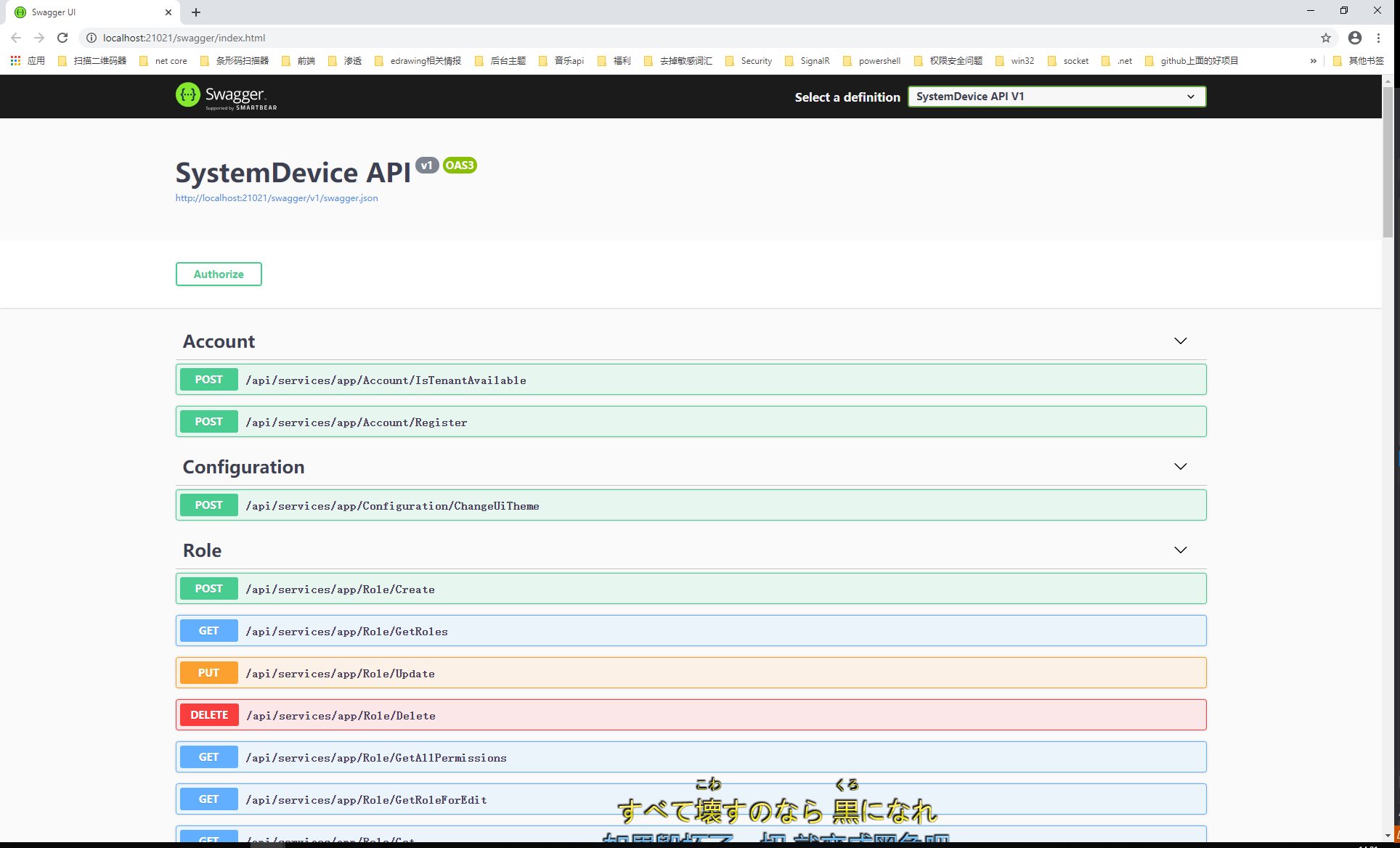Open the Chrome profile avatar icon
This screenshot has width=1400, height=848.
point(1354,38)
